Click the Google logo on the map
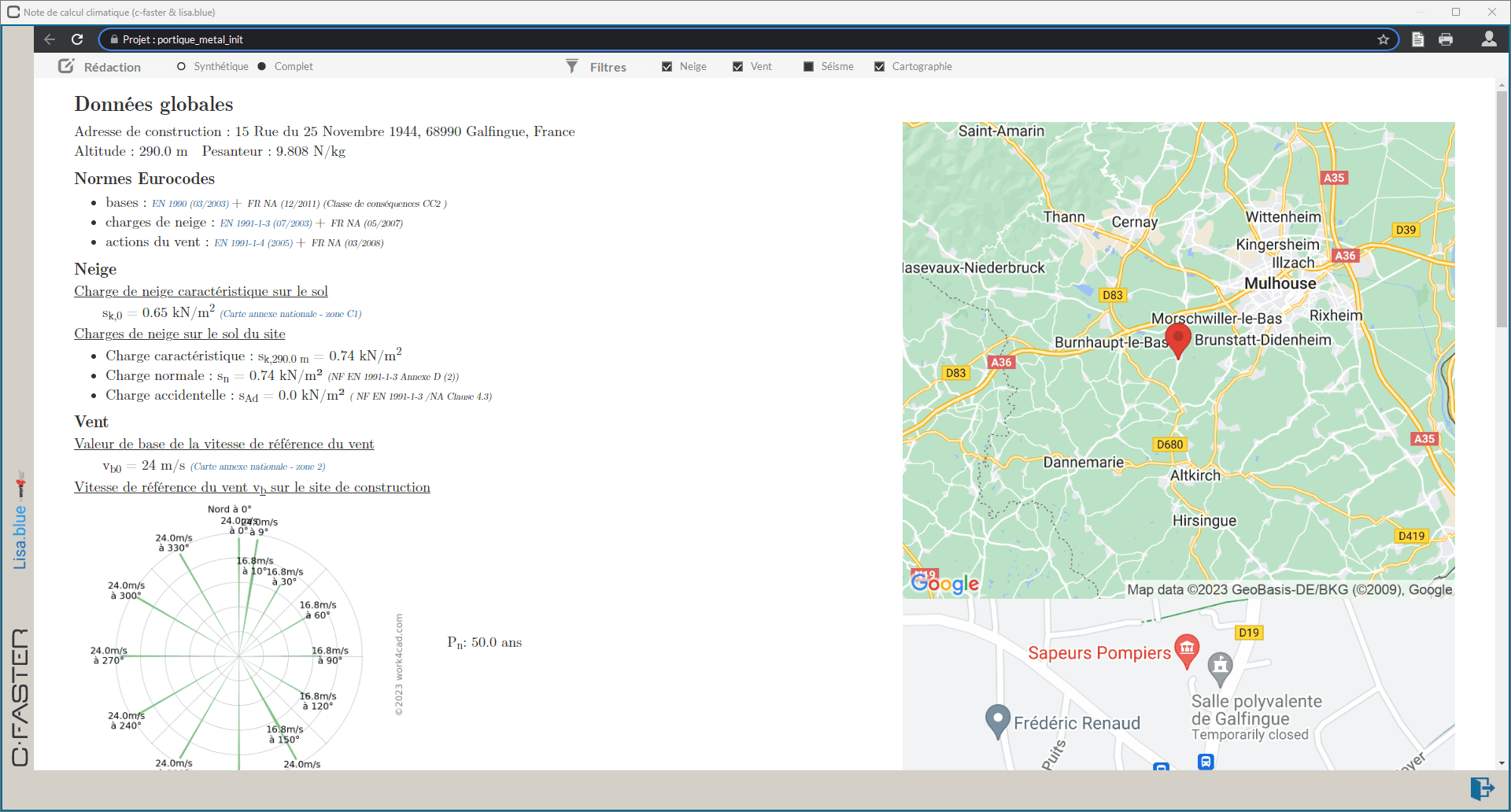1511x812 pixels. click(945, 583)
